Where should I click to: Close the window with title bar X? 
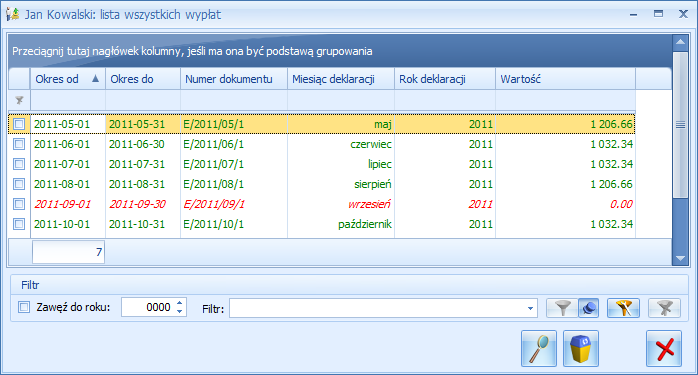click(683, 14)
